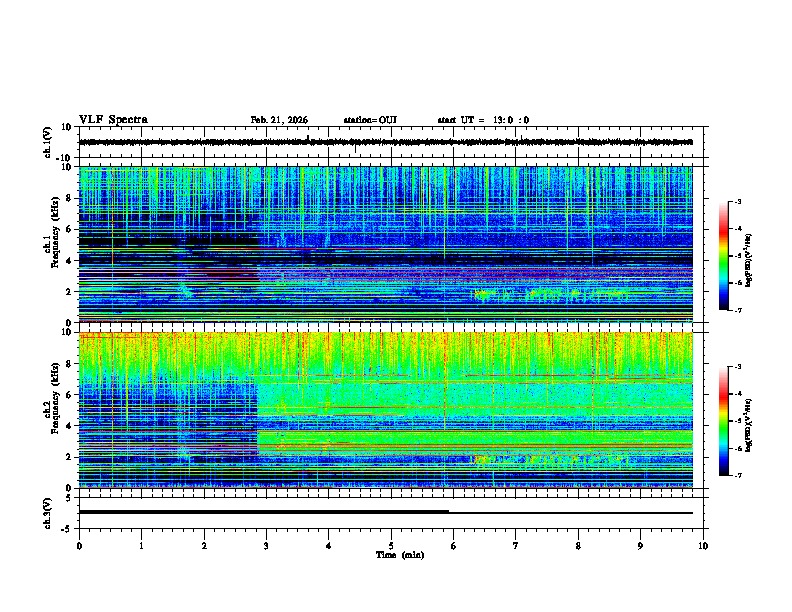Click the time axis tick label "1"

coord(141,546)
